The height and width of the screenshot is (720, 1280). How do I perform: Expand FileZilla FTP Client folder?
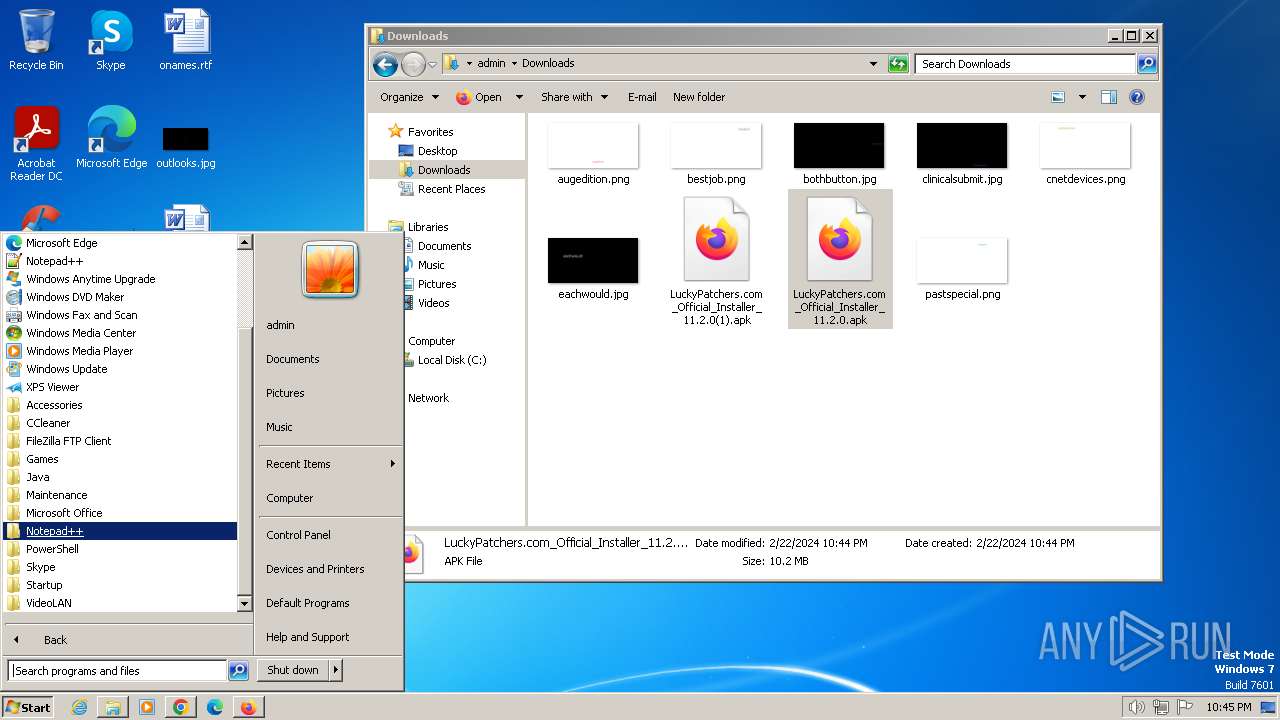click(x=68, y=441)
